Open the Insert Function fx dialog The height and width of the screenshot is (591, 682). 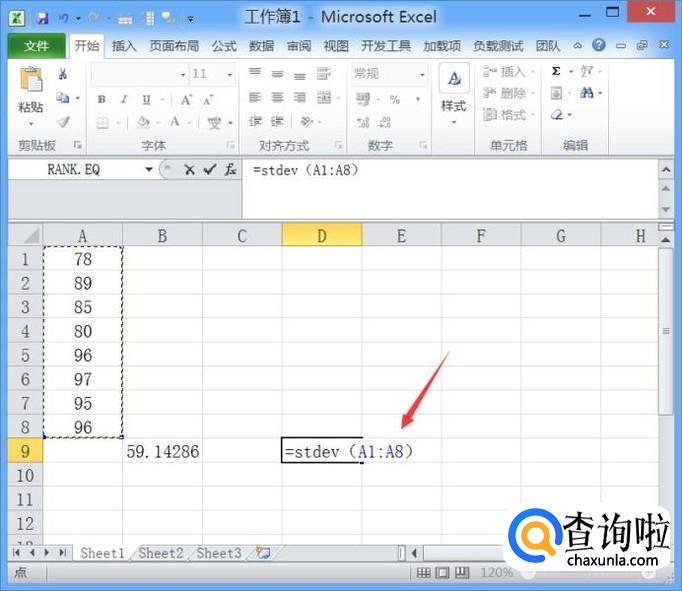231,170
